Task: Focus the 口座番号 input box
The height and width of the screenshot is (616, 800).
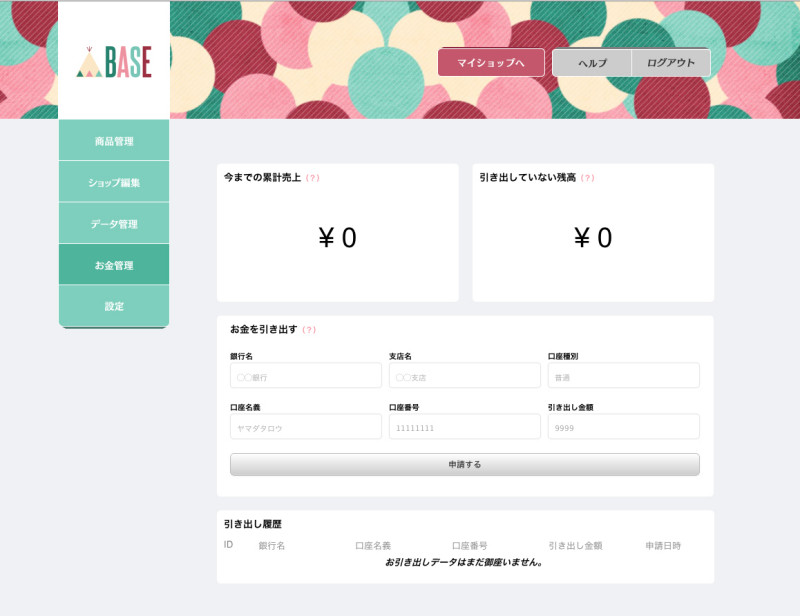Action: pos(464,427)
